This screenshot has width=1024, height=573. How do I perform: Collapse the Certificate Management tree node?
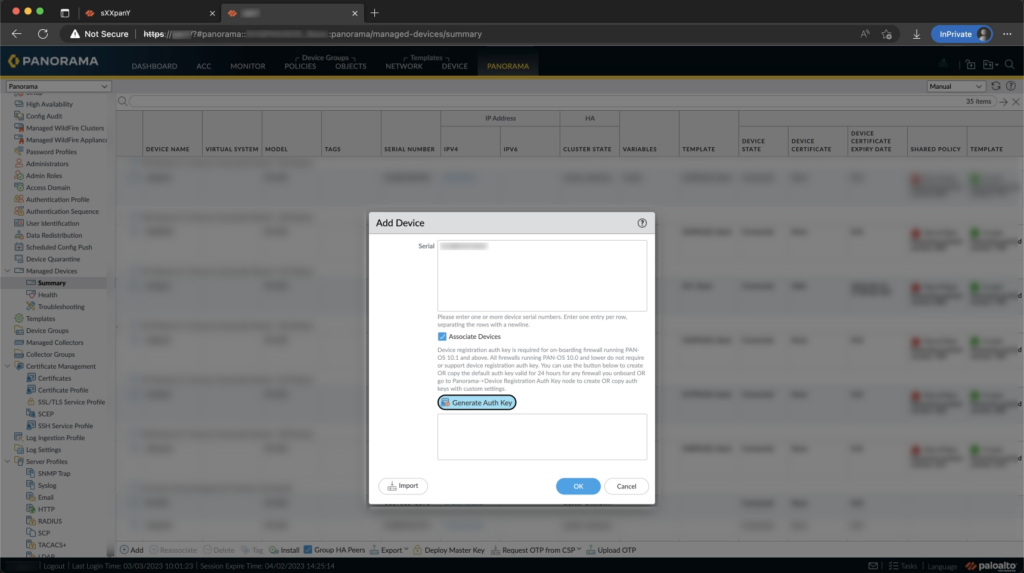pos(7,367)
